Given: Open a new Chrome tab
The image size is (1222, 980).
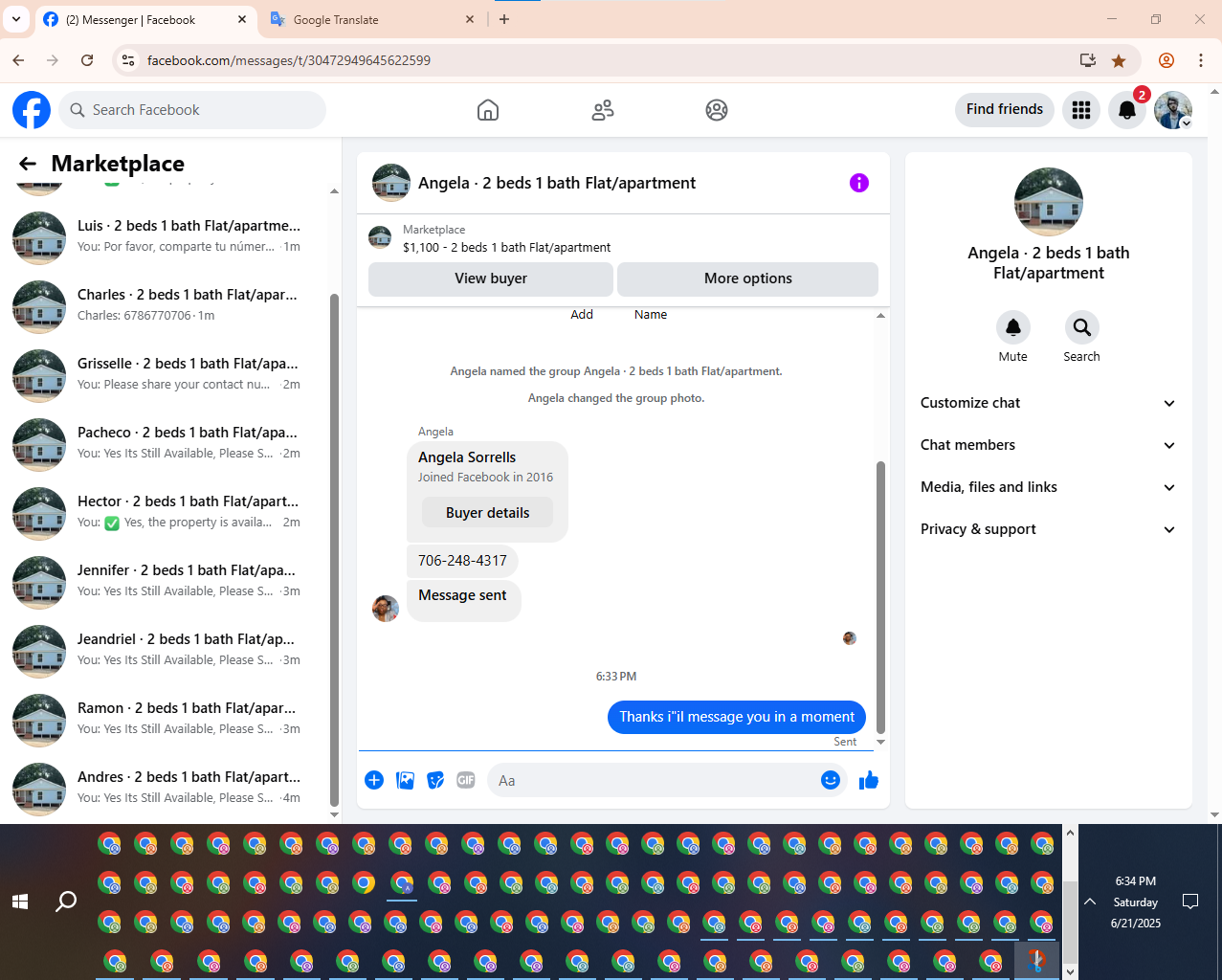Looking at the screenshot, I should tap(504, 19).
